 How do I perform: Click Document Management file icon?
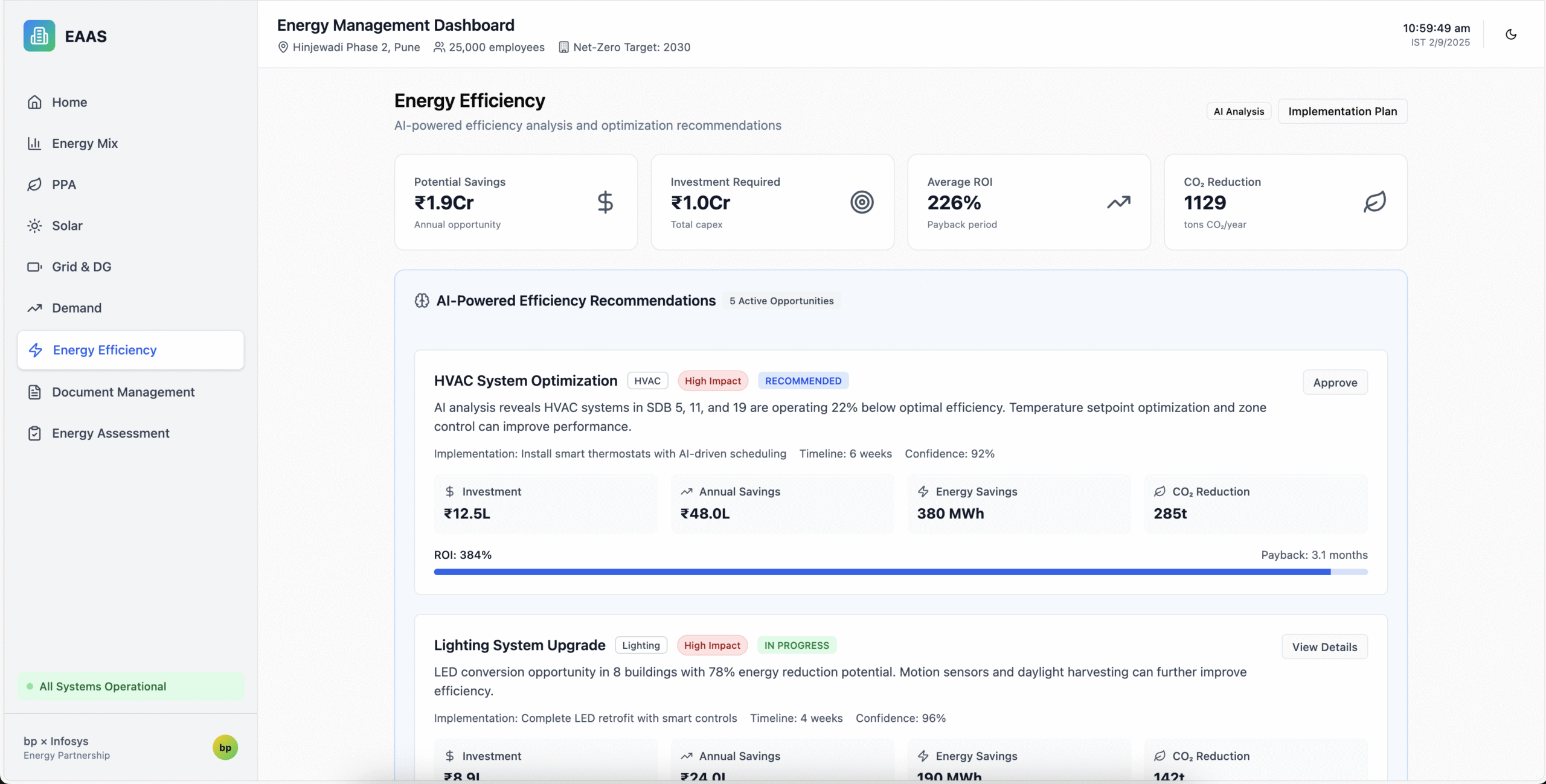click(x=34, y=392)
